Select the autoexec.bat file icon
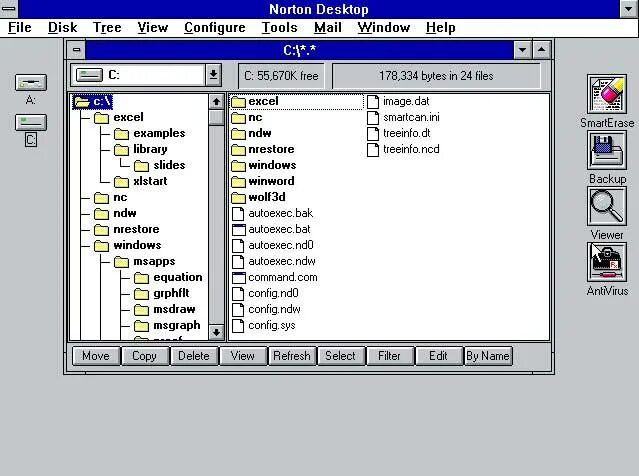Viewport: 639px width, 476px height. [238, 229]
